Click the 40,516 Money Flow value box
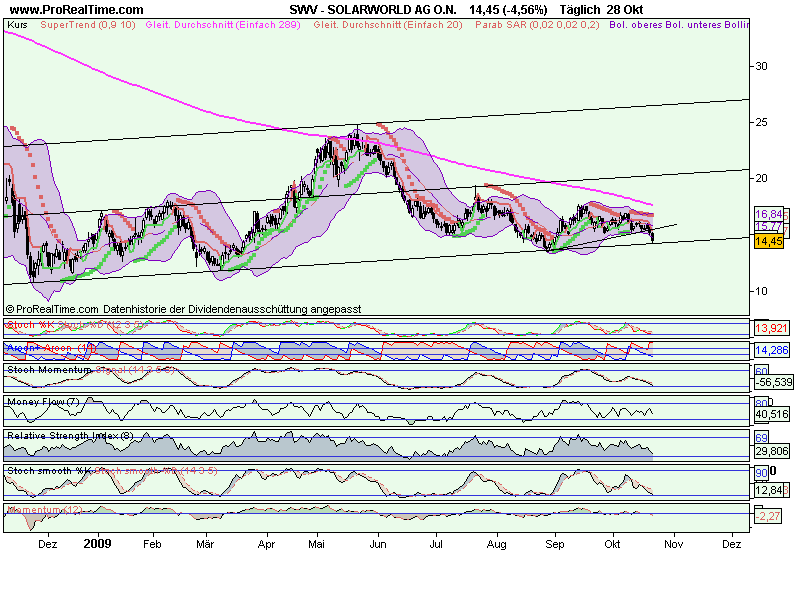 [770, 414]
